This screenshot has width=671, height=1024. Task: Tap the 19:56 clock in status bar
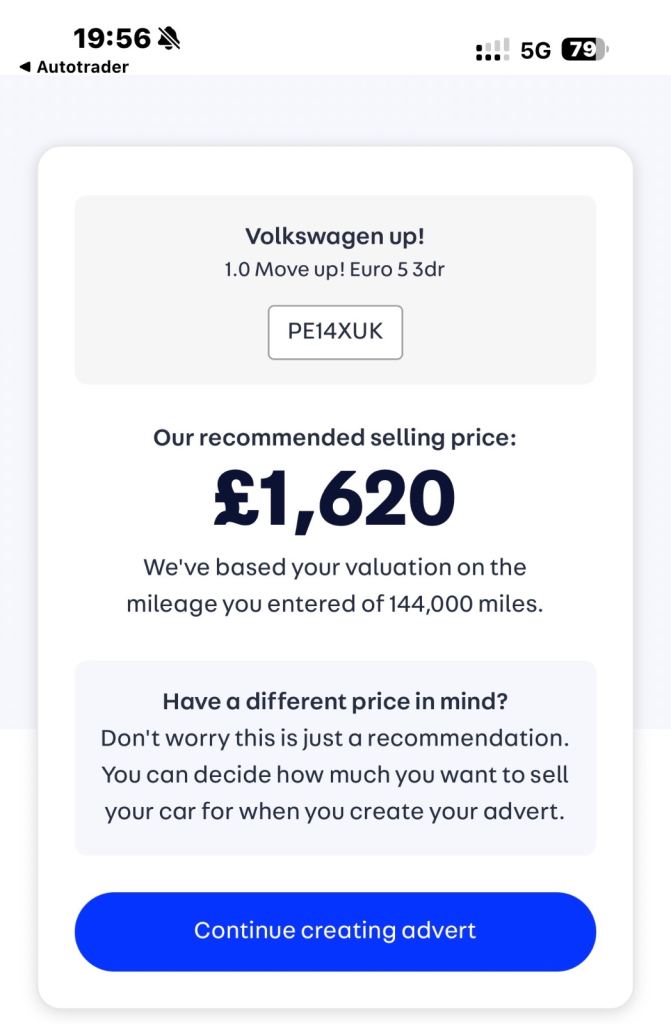(111, 39)
